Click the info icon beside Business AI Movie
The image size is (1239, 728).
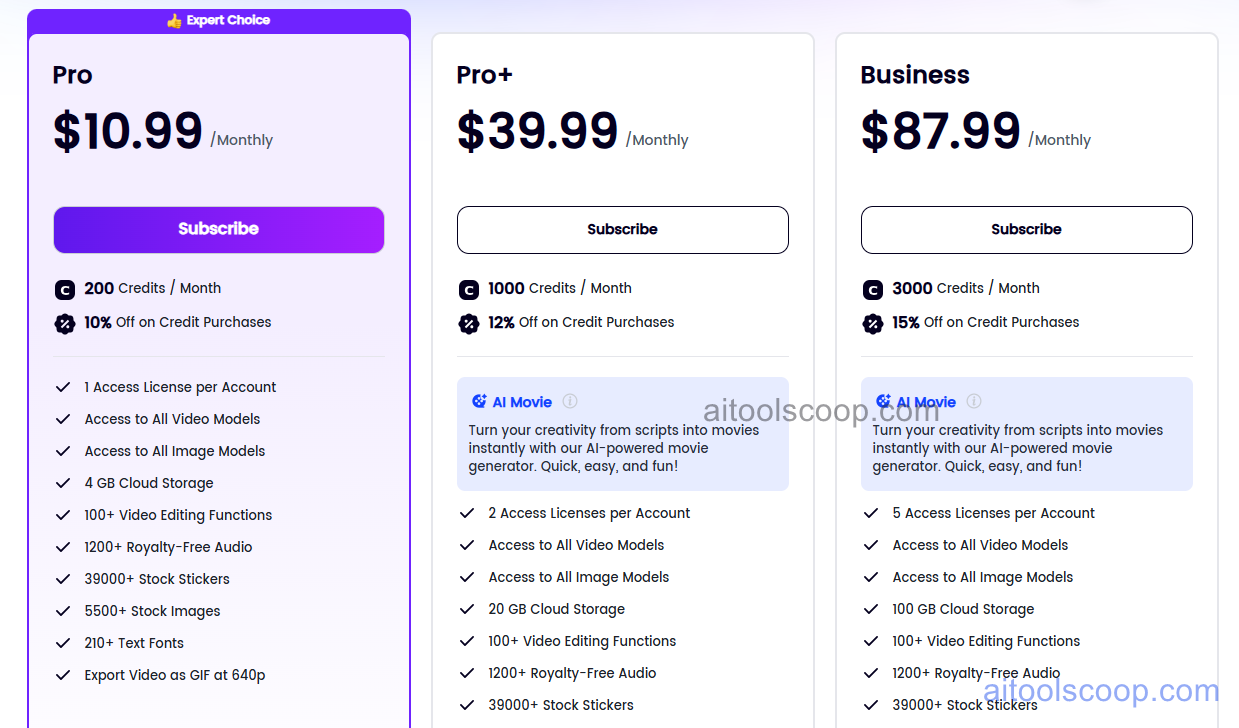[x=974, y=401]
